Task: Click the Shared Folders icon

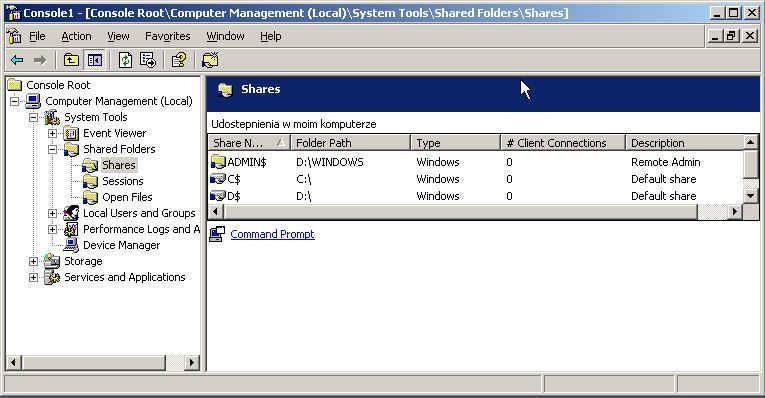Action: [x=71, y=149]
